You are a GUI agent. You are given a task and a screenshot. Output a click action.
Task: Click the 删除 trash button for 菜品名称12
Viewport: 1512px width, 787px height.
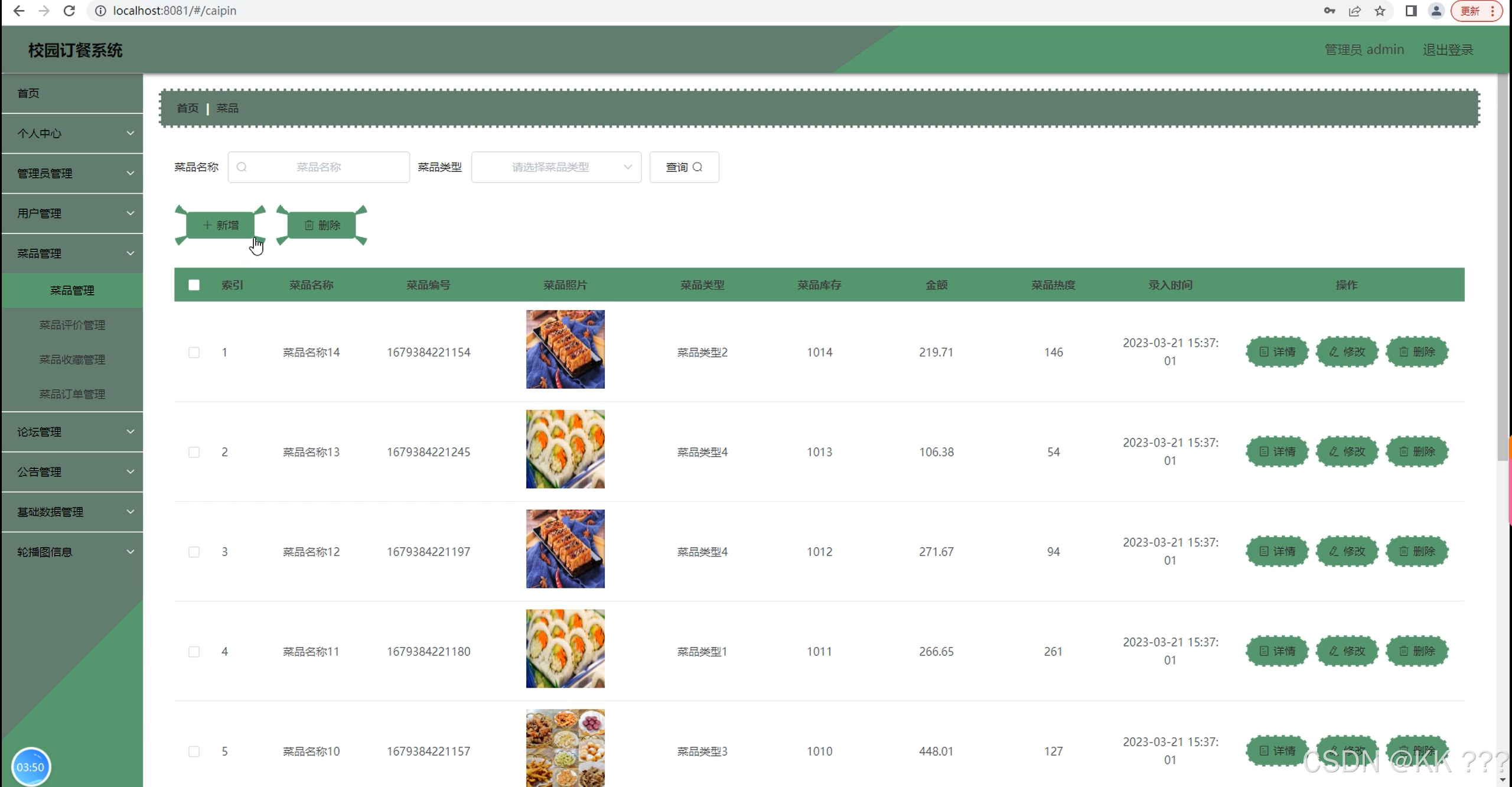click(1416, 552)
